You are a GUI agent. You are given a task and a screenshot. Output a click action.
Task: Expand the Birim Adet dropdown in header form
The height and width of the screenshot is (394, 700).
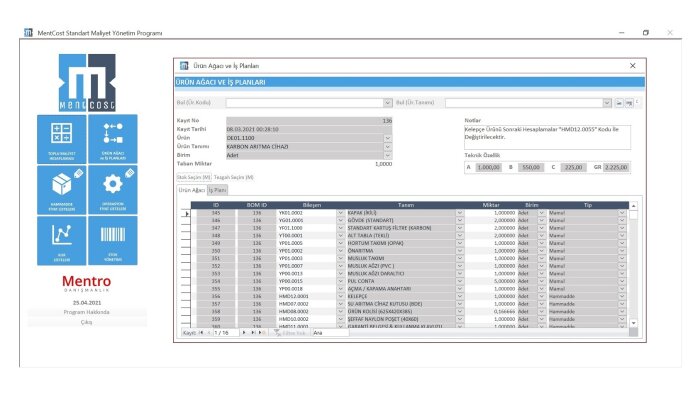tap(388, 155)
